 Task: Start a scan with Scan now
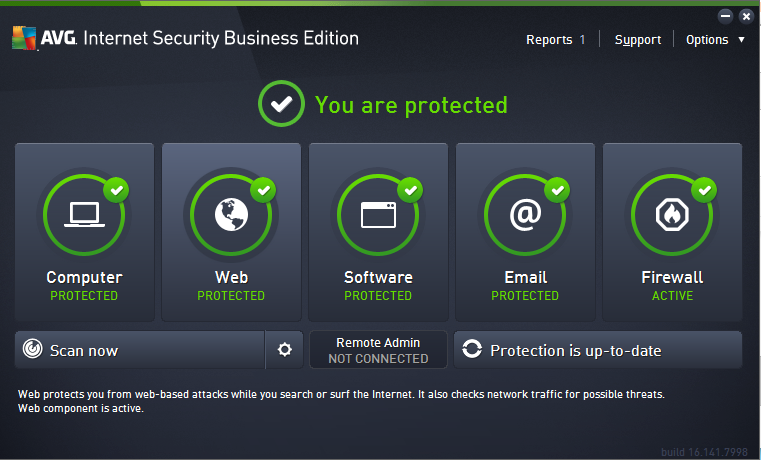point(140,350)
